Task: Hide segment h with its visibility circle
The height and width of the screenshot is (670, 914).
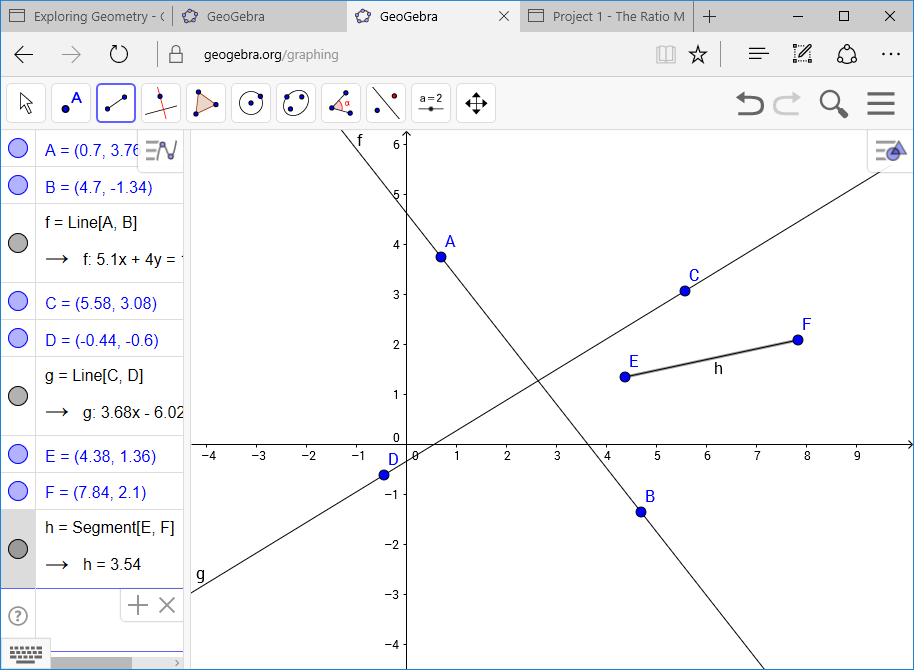Action: tap(18, 548)
